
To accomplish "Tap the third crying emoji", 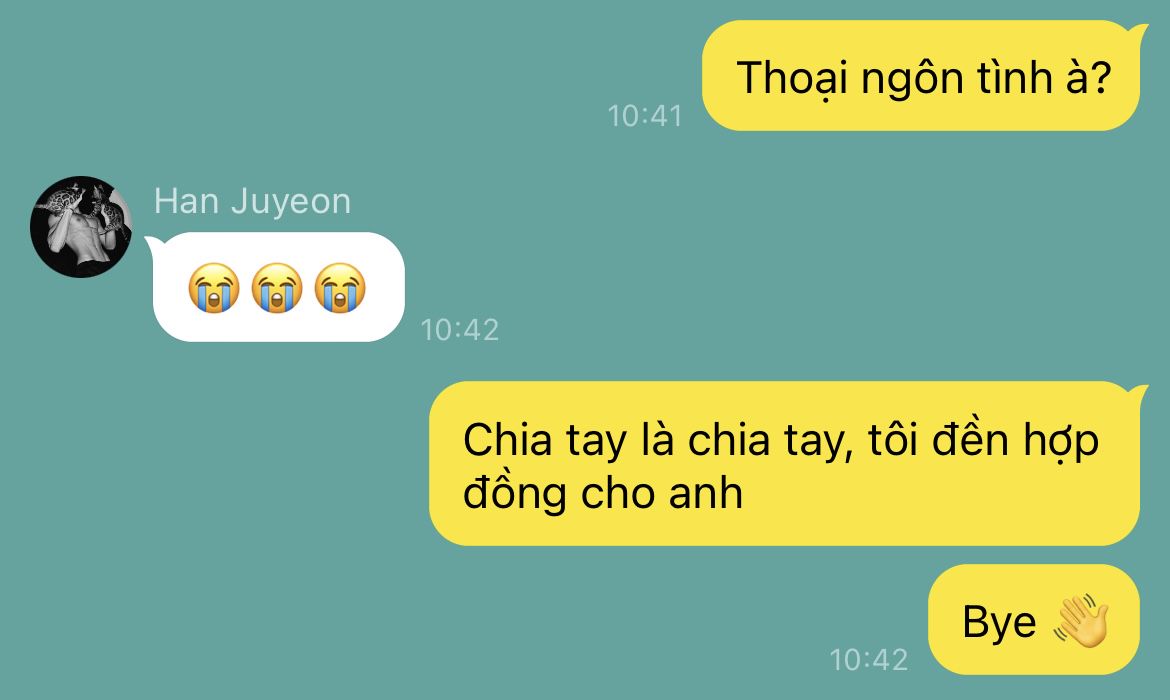I will pos(340,287).
